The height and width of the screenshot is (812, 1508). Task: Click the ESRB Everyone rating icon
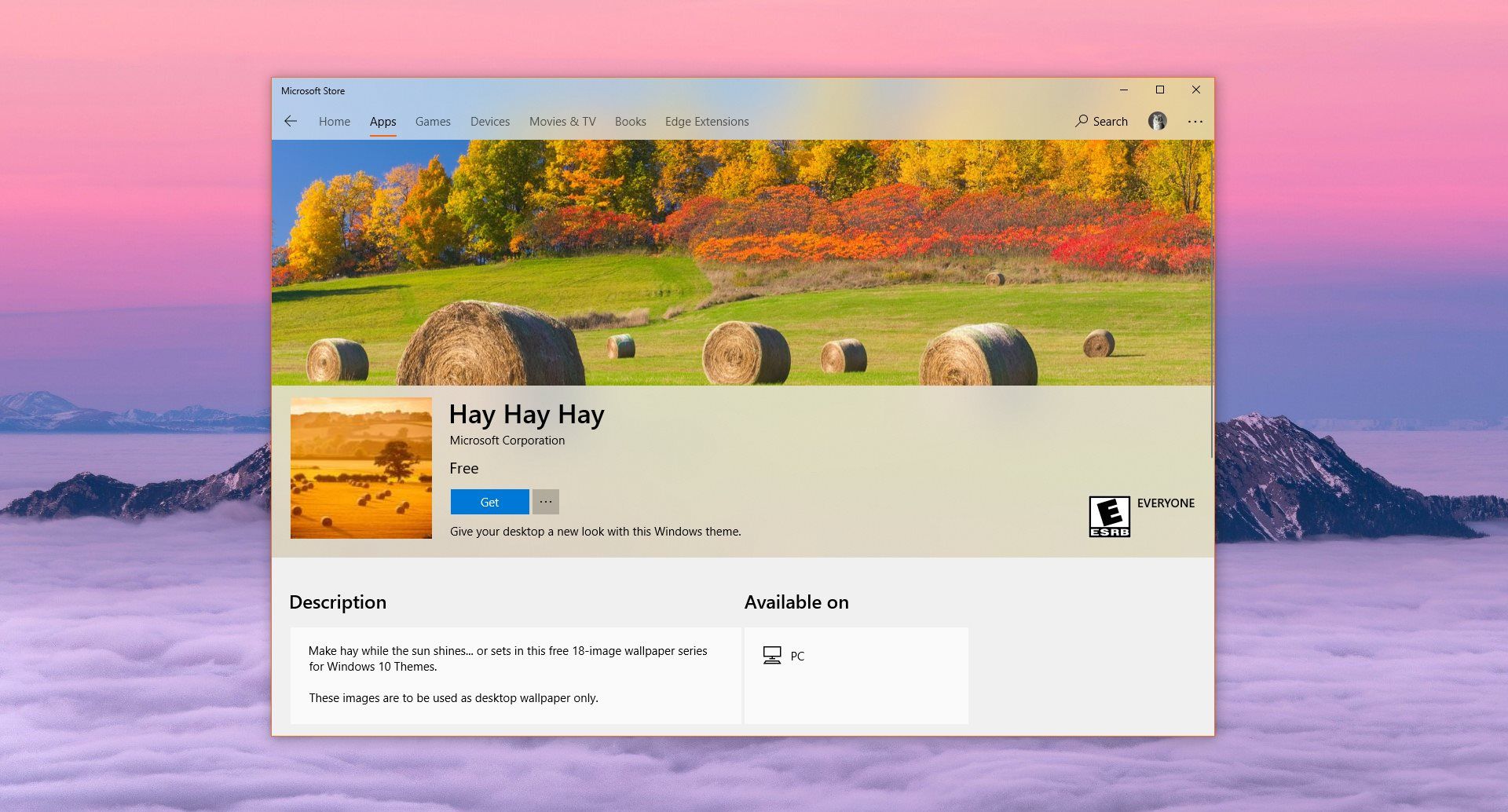click(1109, 515)
